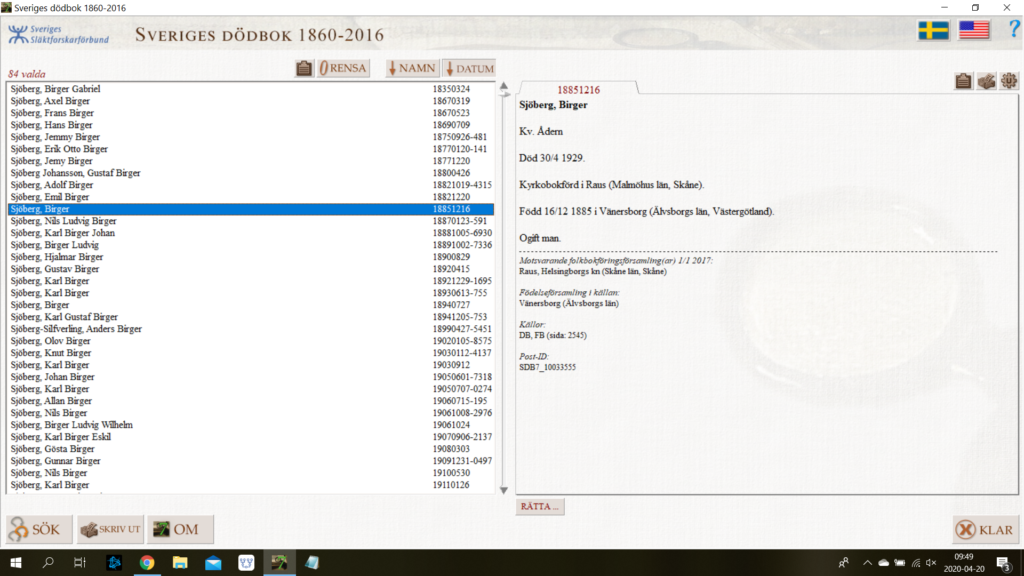Select row Sjöberg-Silfverling, Anders Birger

point(251,329)
